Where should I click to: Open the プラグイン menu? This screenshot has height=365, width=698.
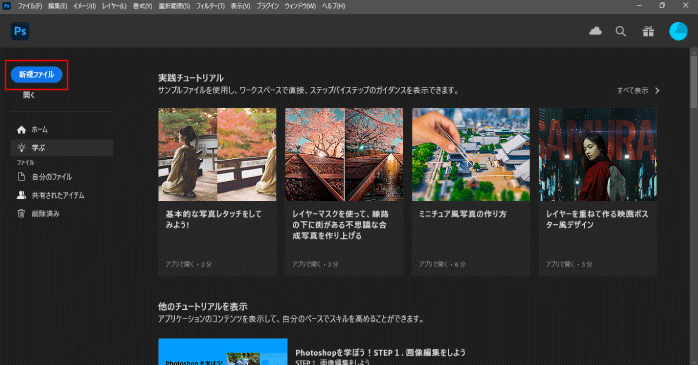(268, 6)
